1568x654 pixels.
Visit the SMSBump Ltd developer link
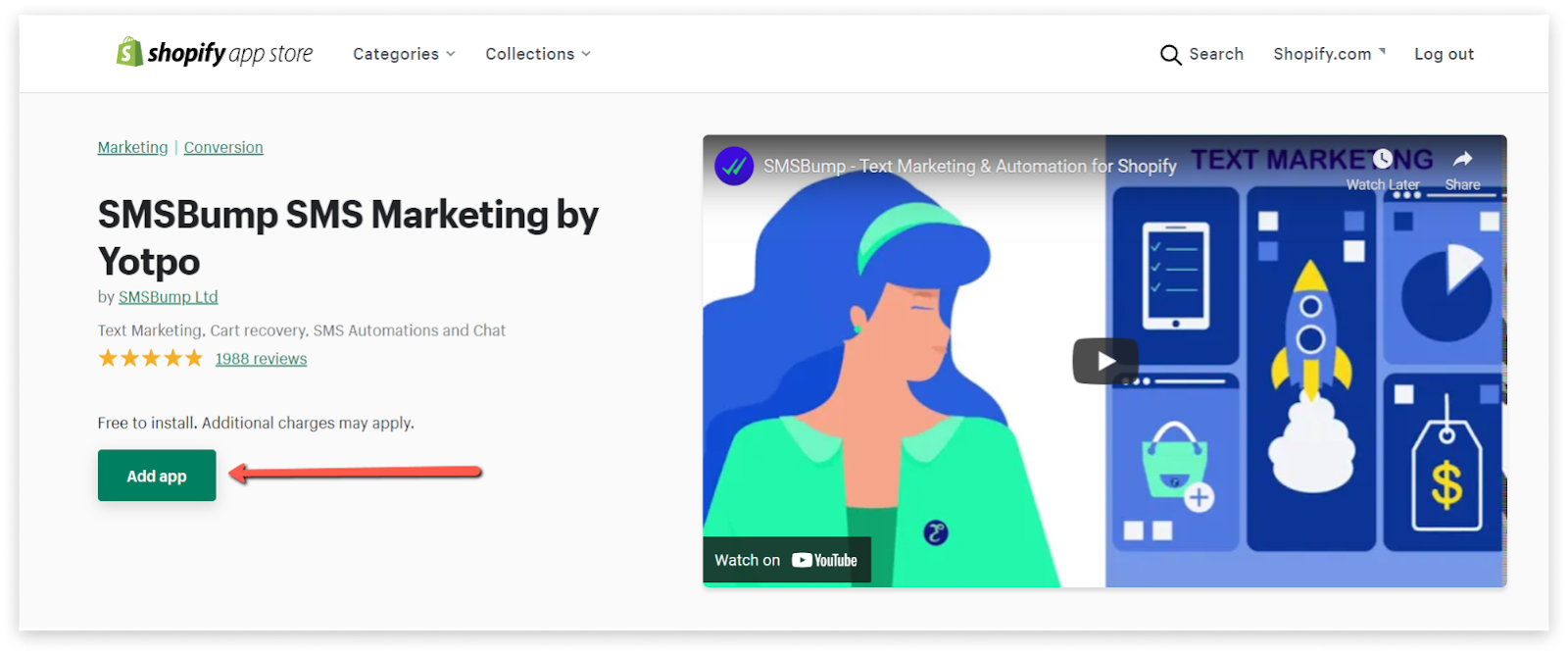pyautogui.click(x=169, y=297)
